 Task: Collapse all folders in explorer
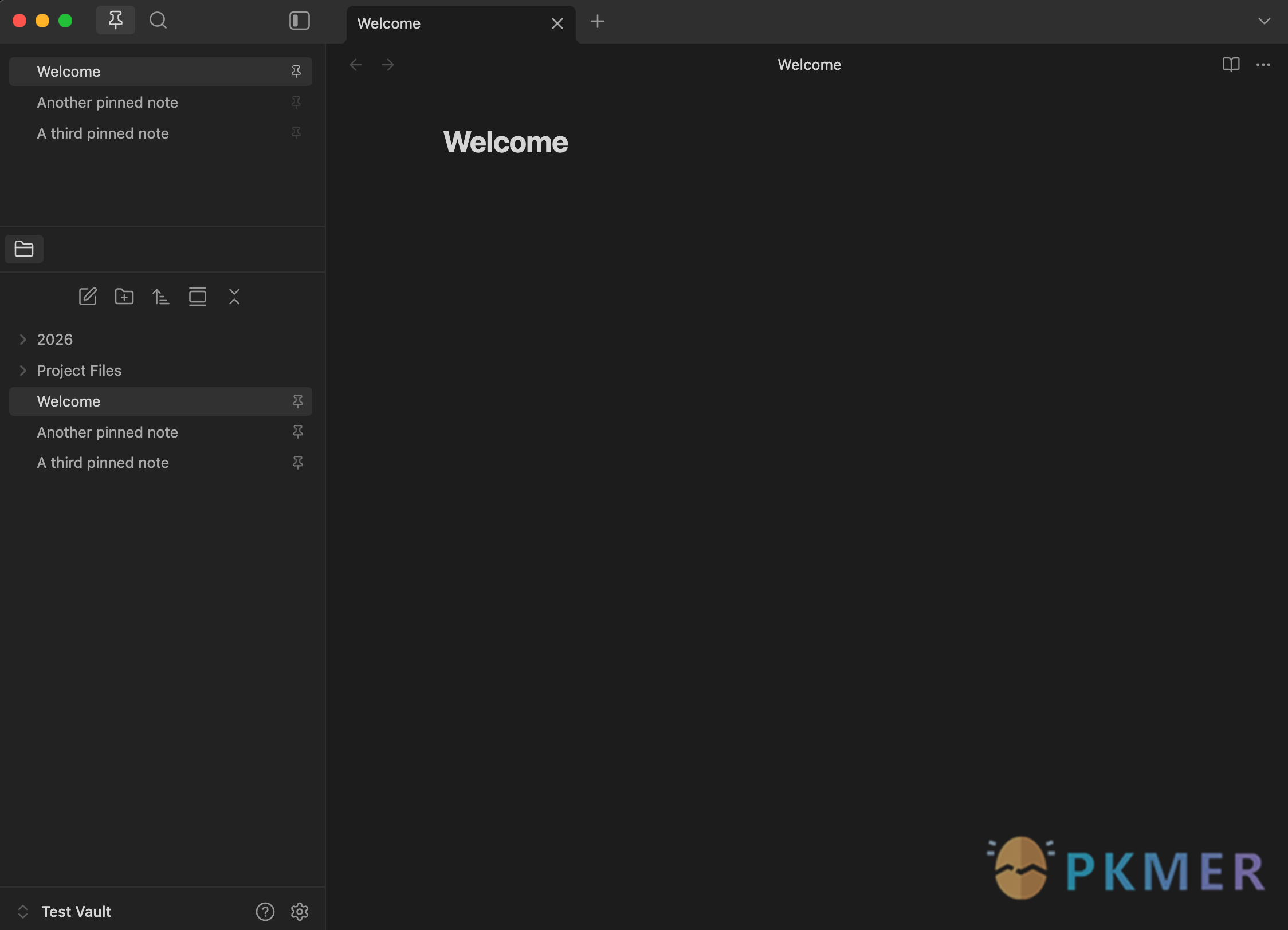click(234, 297)
